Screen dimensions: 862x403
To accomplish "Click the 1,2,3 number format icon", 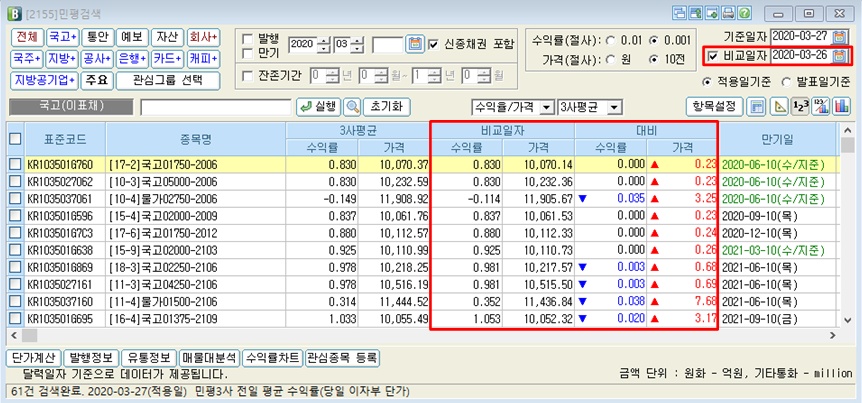I will tap(799, 106).
